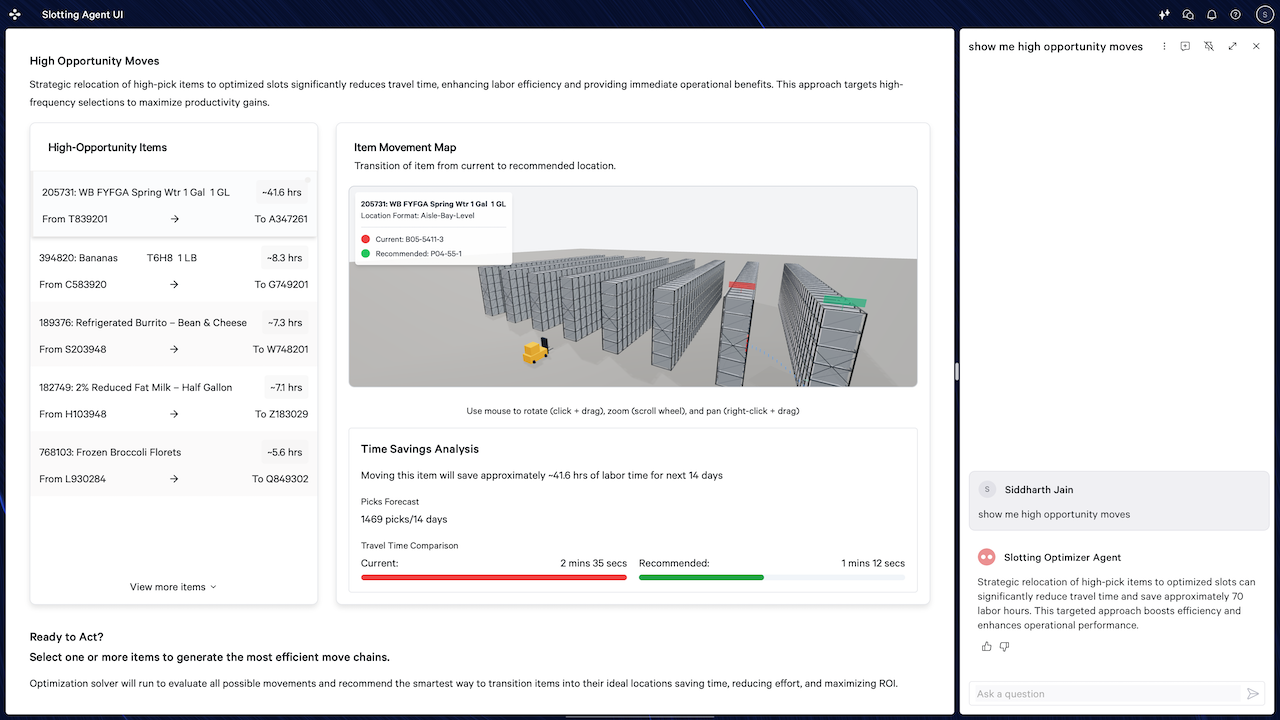Image resolution: width=1280 pixels, height=720 pixels.
Task: Click 'Current: B05-5411-3' in map legend
Action: point(409,239)
